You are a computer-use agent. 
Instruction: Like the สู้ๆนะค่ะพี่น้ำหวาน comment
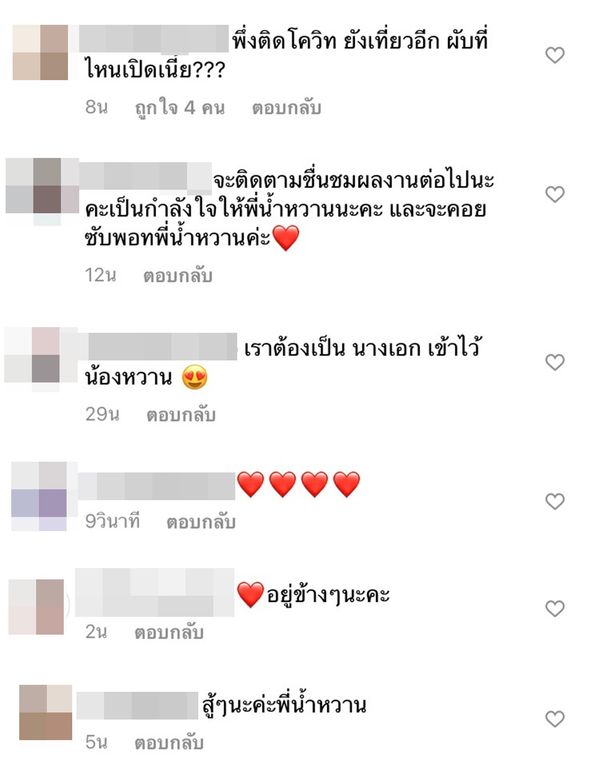tap(555, 718)
